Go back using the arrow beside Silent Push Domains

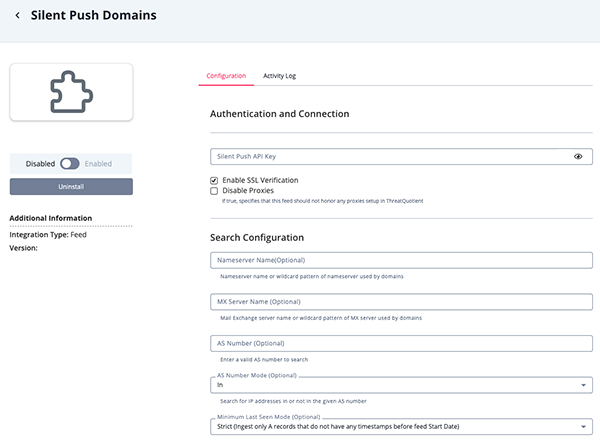(17, 15)
